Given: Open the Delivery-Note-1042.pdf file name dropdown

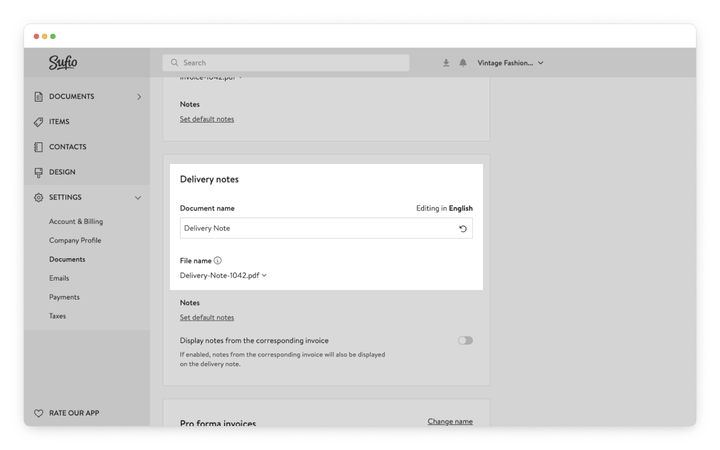Looking at the screenshot, I should pyautogui.click(x=223, y=275).
